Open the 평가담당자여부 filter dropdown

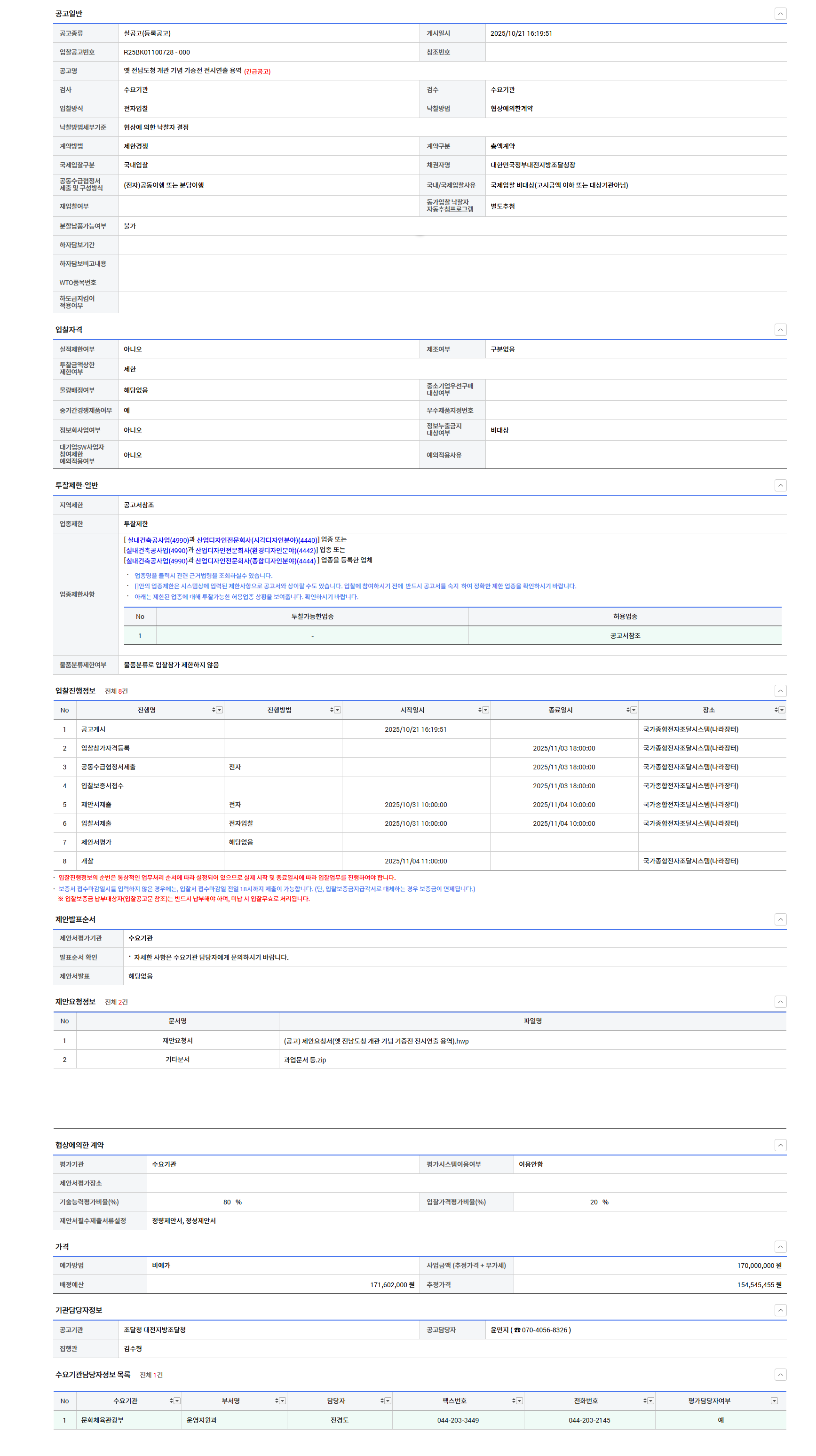pos(774,1401)
